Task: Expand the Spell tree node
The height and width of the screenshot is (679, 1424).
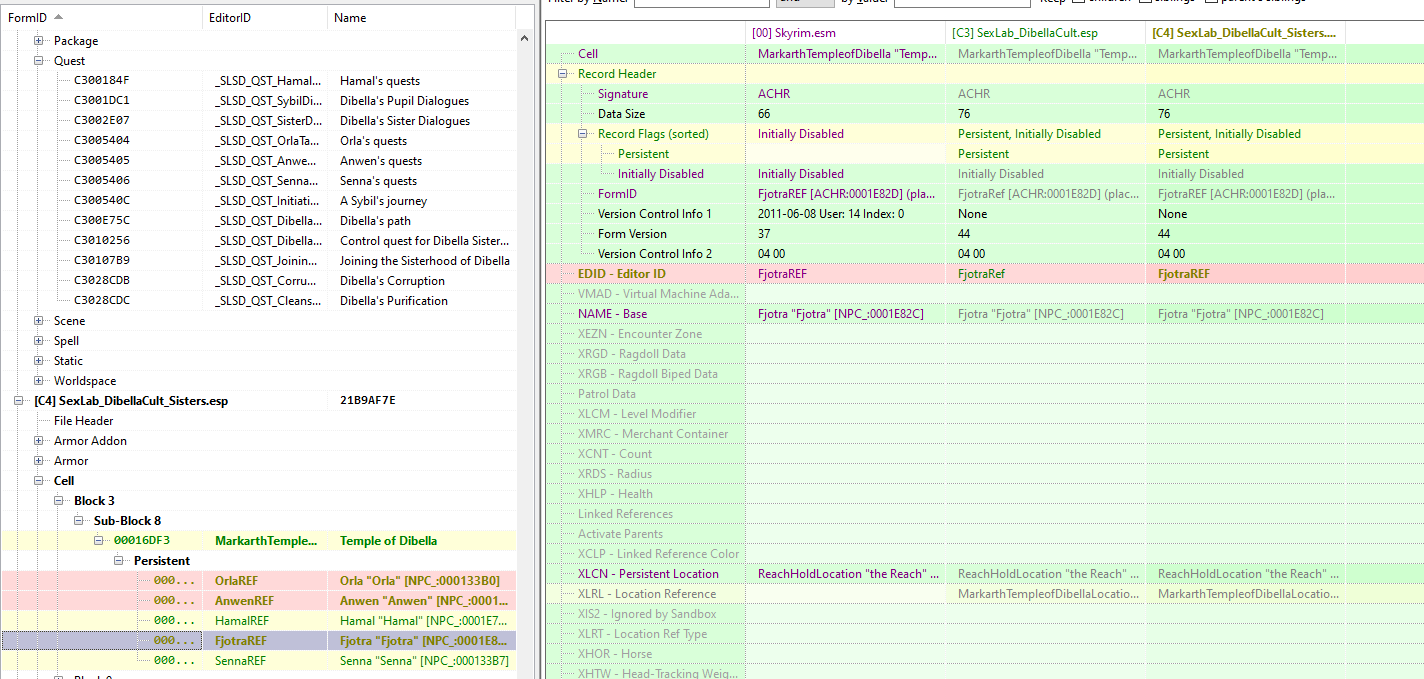Action: [x=39, y=341]
